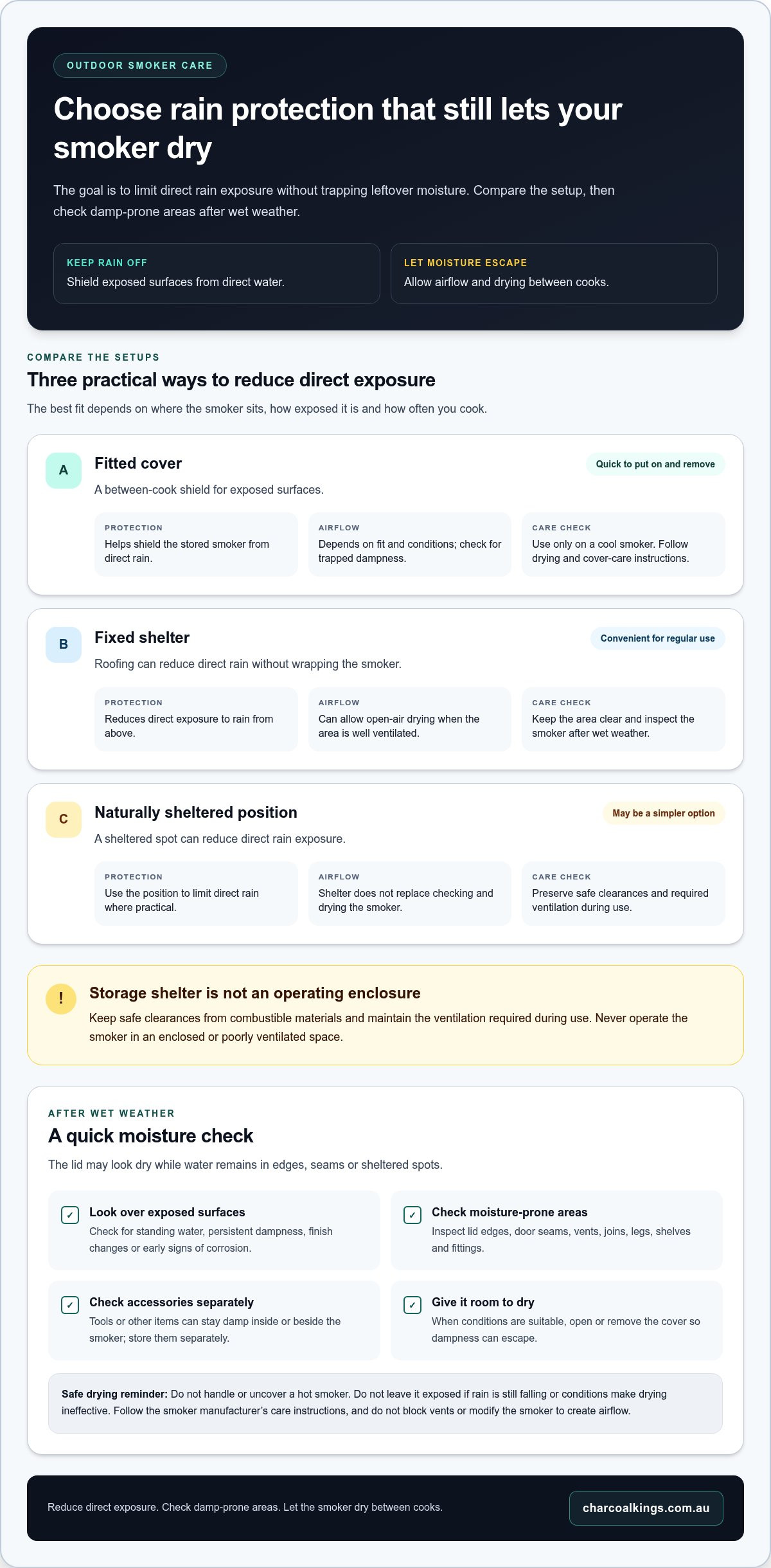
Task: Click the Fitted cover heading
Action: (138, 464)
